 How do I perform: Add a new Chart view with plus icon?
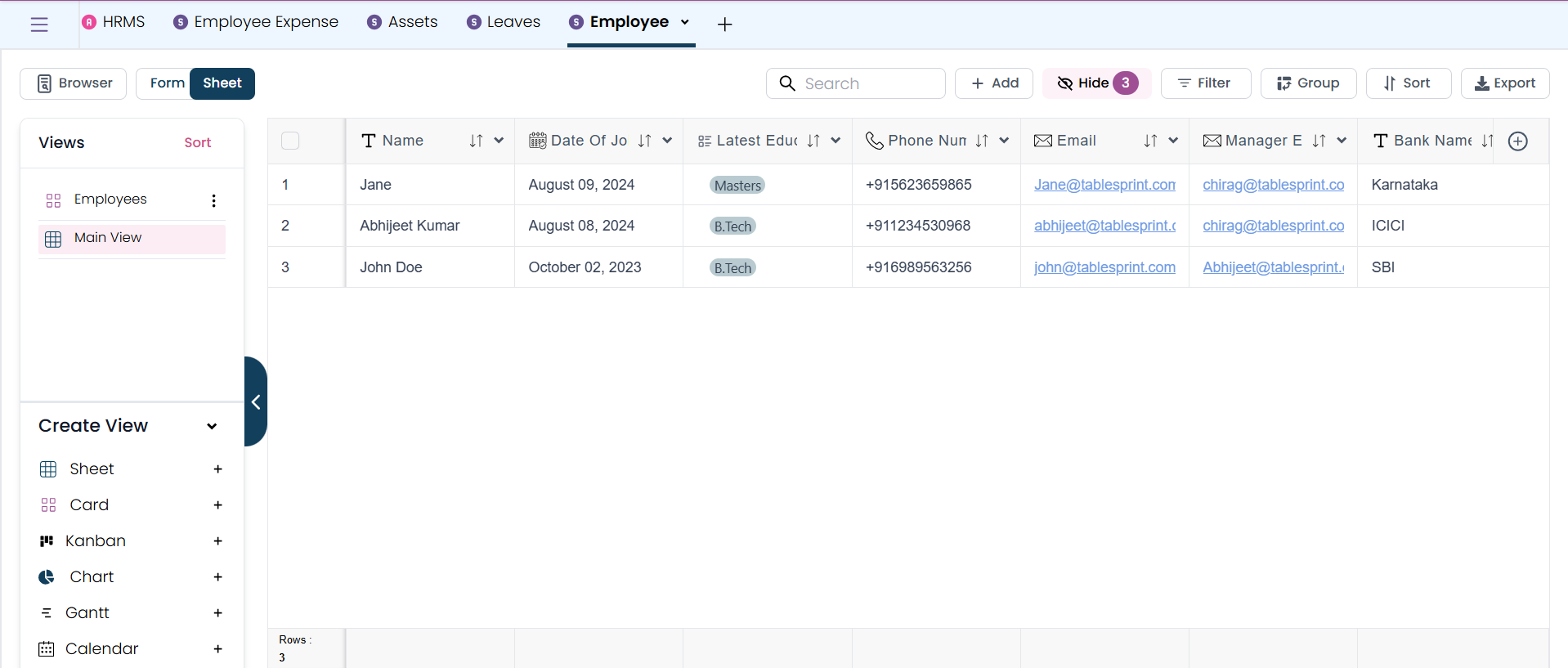217,577
